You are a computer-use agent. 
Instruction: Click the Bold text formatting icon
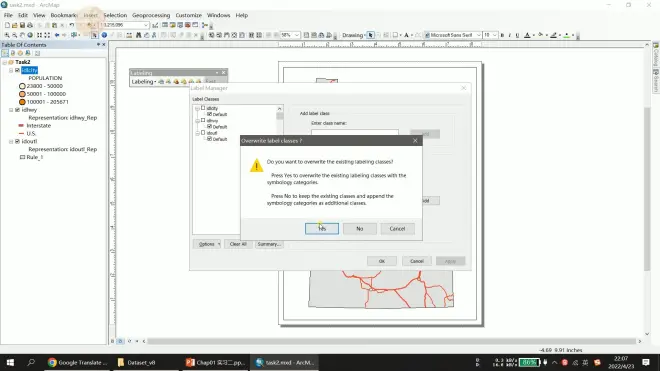pos(502,35)
